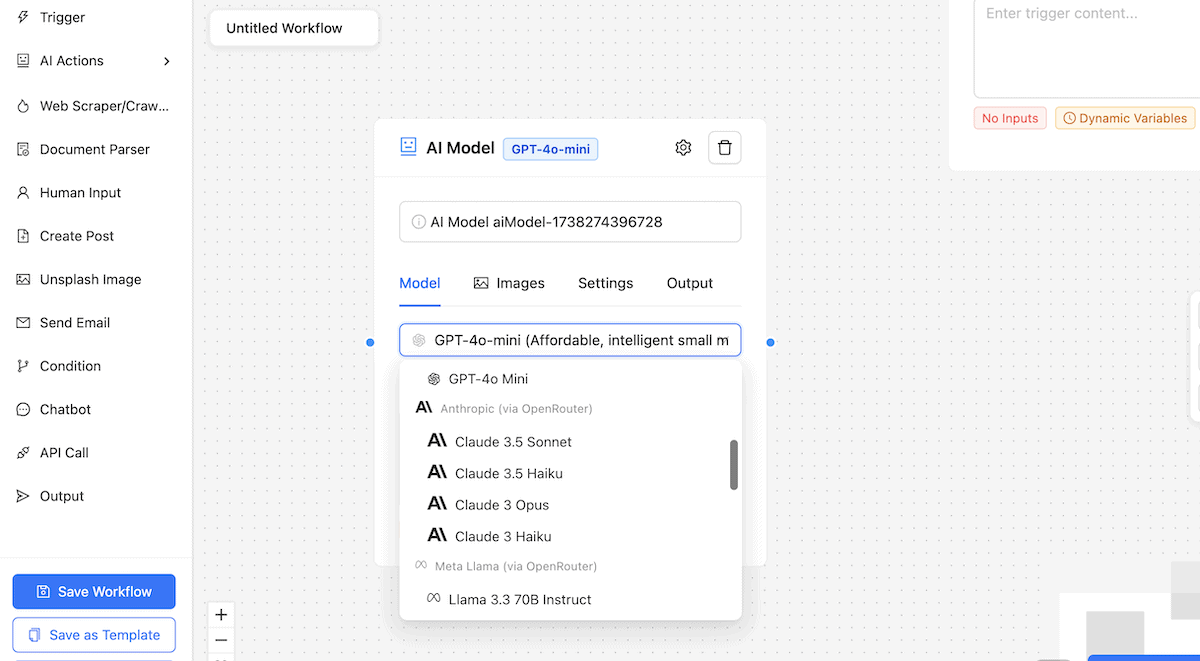1200x661 pixels.
Task: Switch to the Settings tab
Action: click(605, 283)
